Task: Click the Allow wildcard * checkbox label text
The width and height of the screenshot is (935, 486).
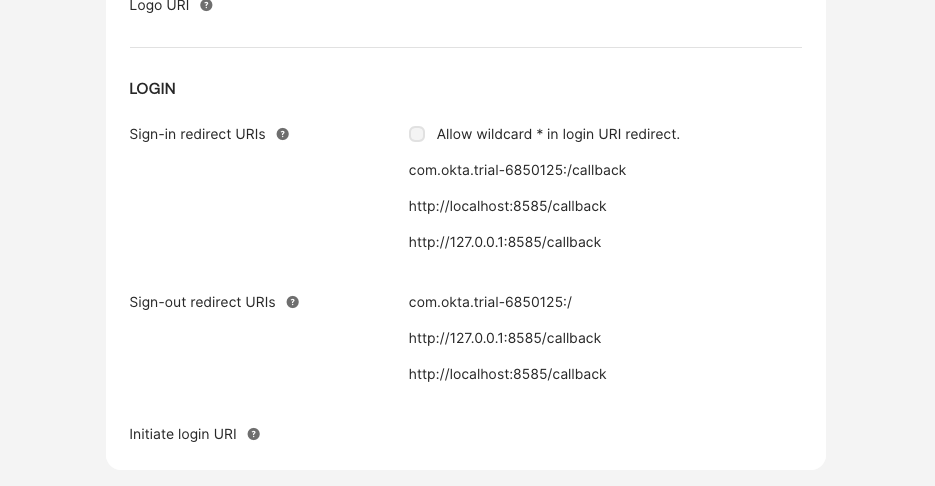Action: point(558,134)
